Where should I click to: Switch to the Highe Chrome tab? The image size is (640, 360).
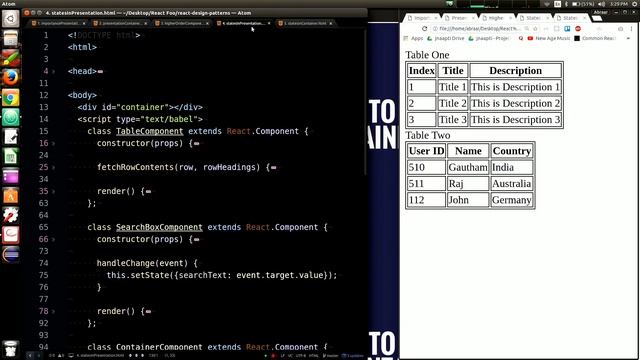[x=496, y=18]
